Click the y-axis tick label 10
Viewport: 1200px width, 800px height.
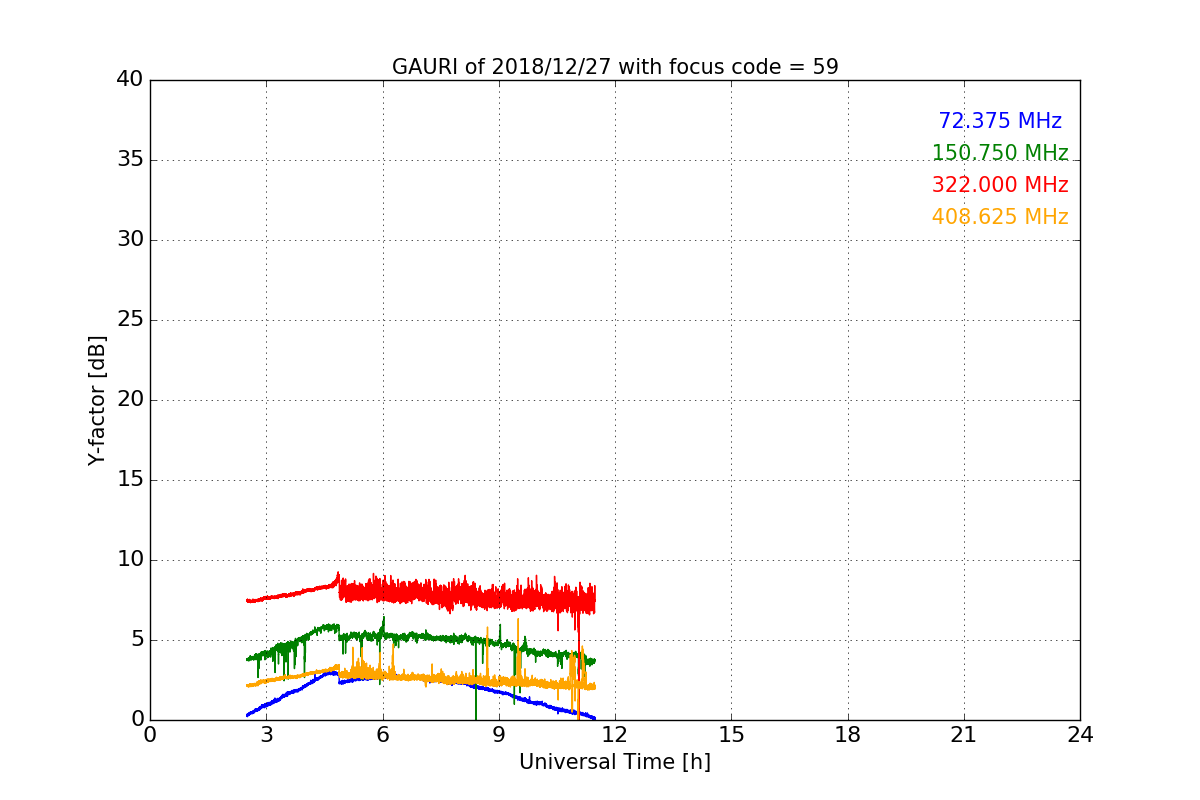(x=130, y=560)
